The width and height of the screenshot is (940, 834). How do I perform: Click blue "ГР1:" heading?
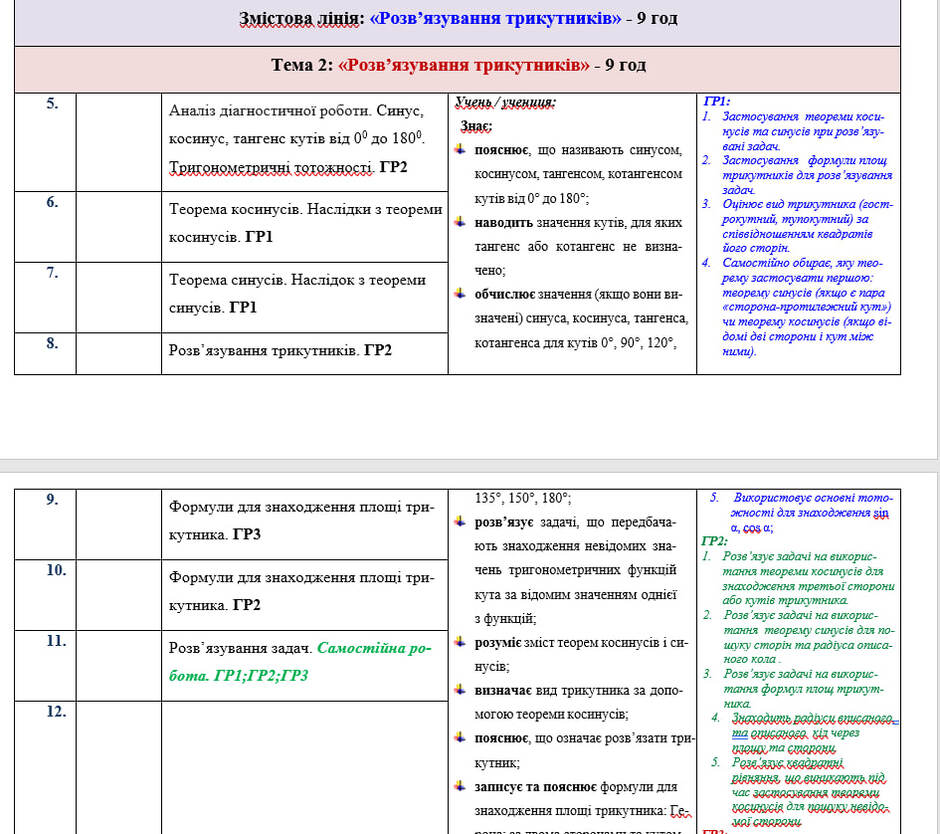click(716, 101)
